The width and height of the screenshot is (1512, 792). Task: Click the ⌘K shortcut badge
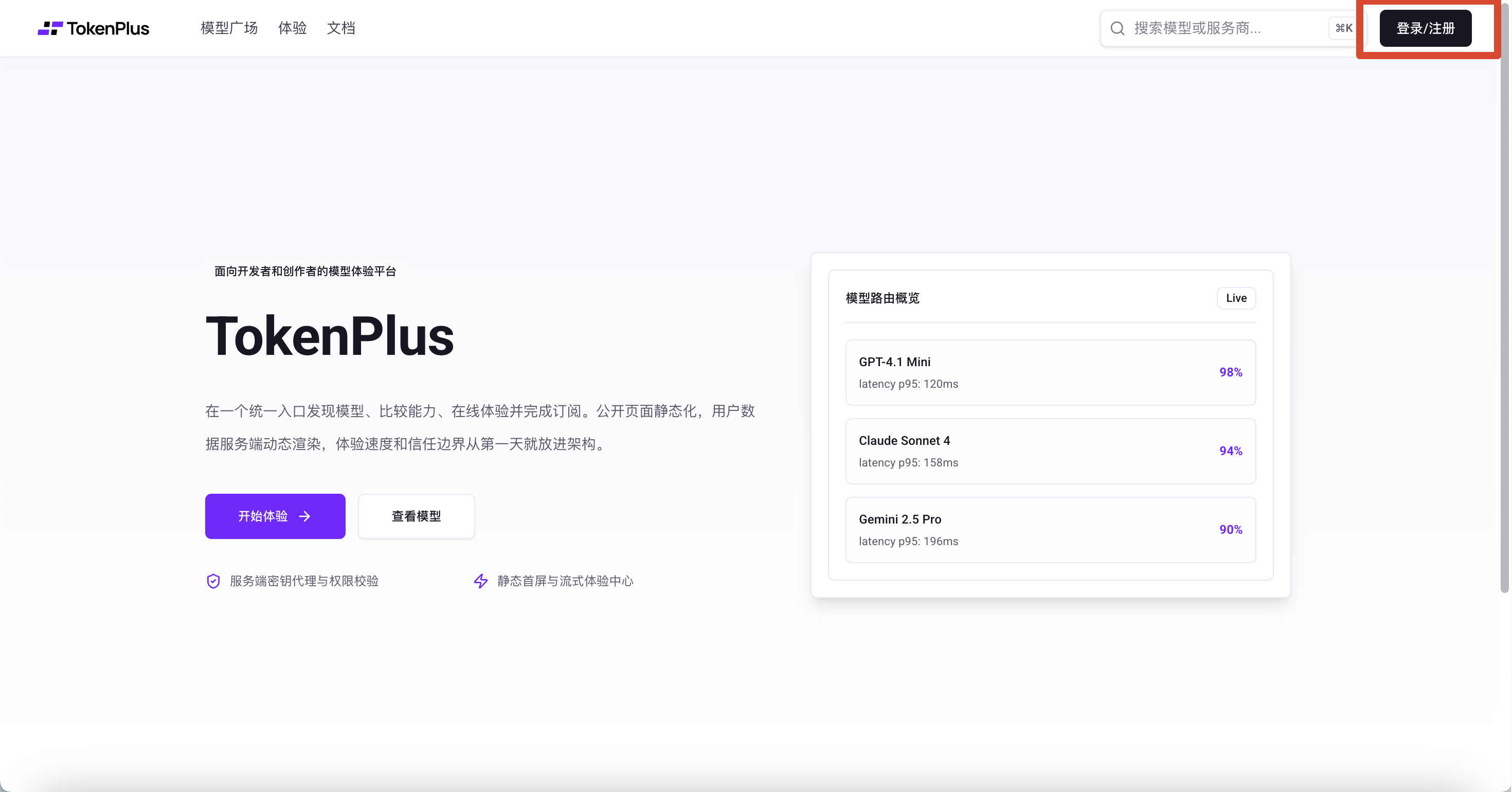point(1343,28)
